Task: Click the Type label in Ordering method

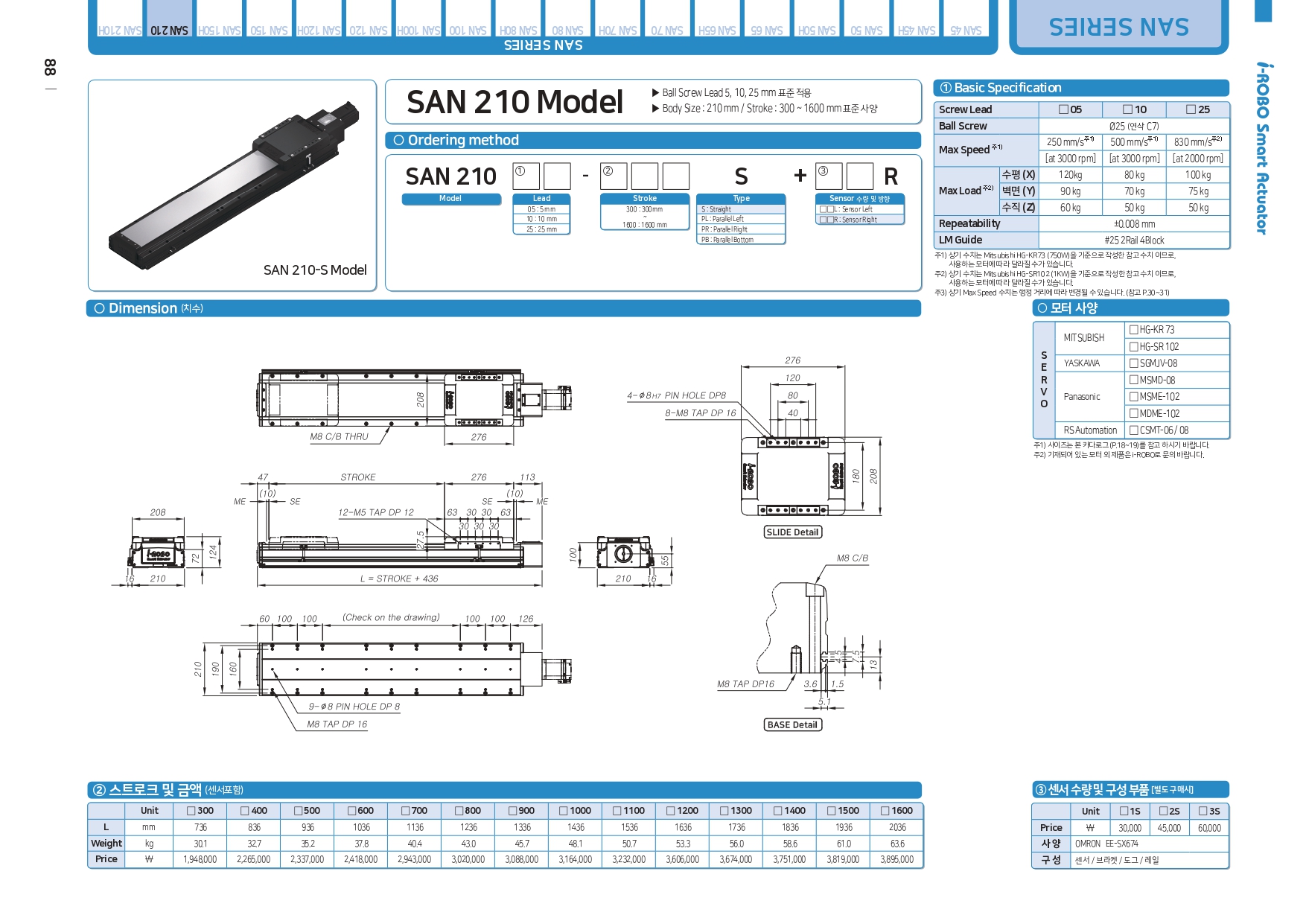Action: pos(741,199)
